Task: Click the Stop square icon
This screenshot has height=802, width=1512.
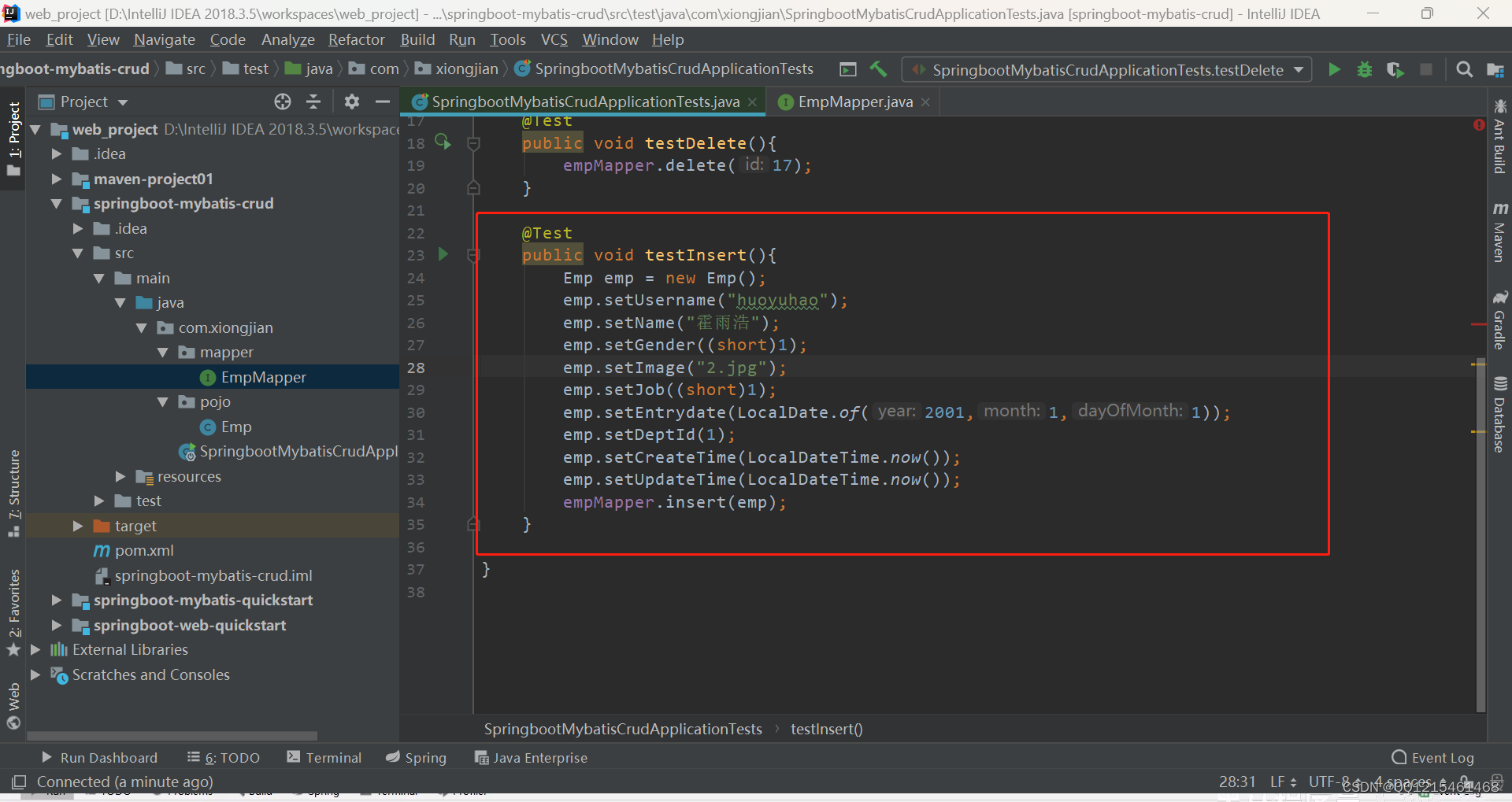Action: [x=1425, y=69]
